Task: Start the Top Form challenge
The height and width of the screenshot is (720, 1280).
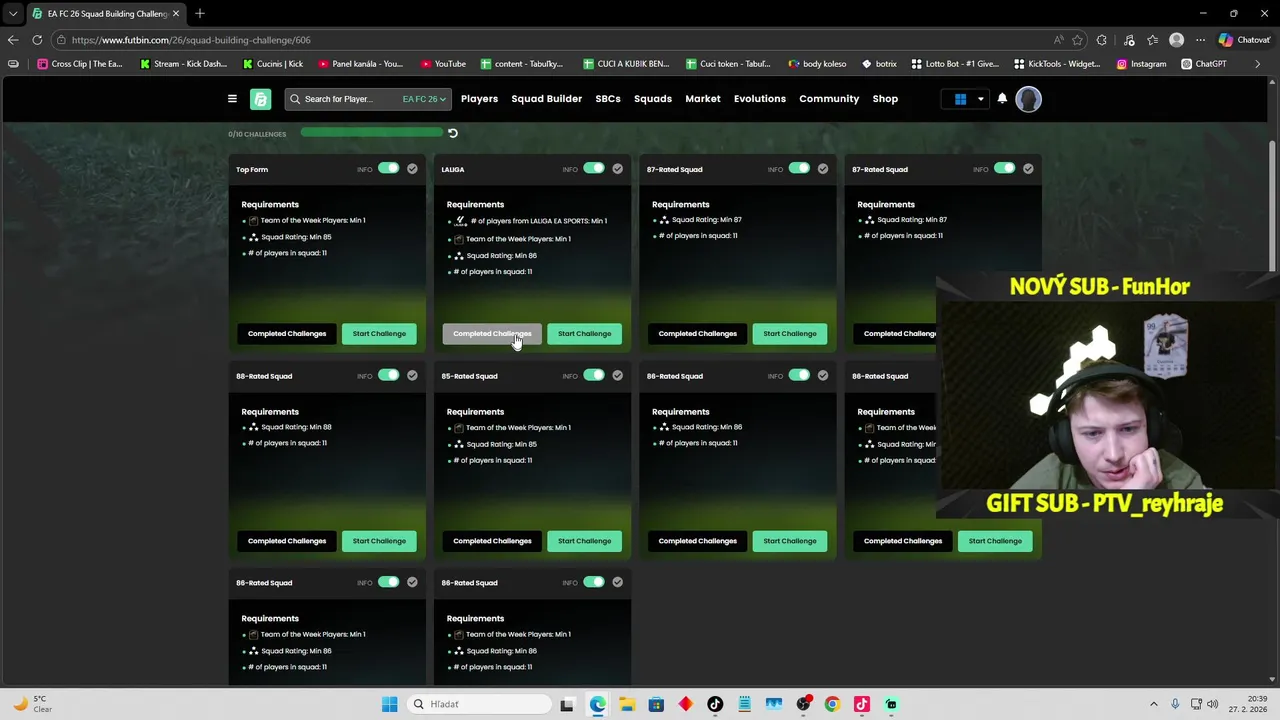Action: [379, 334]
